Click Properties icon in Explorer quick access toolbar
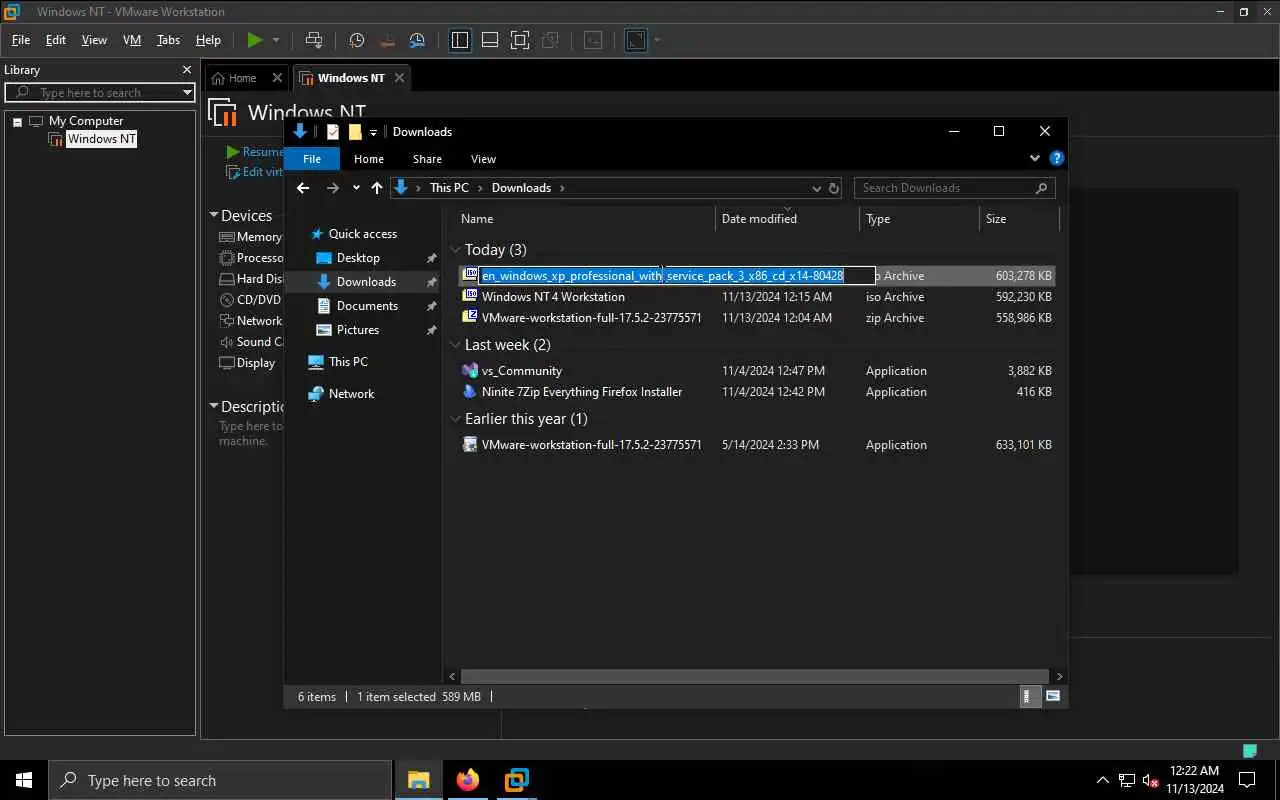 tap(333, 132)
